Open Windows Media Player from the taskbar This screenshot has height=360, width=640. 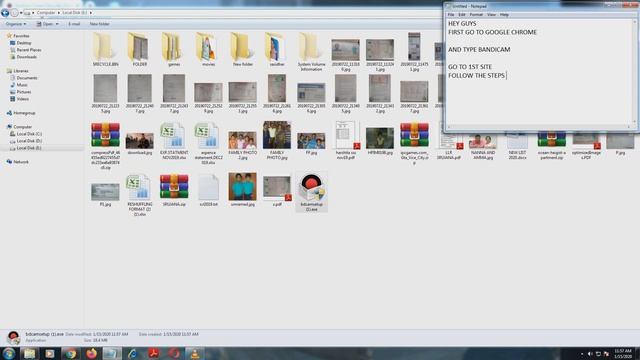tap(50, 353)
